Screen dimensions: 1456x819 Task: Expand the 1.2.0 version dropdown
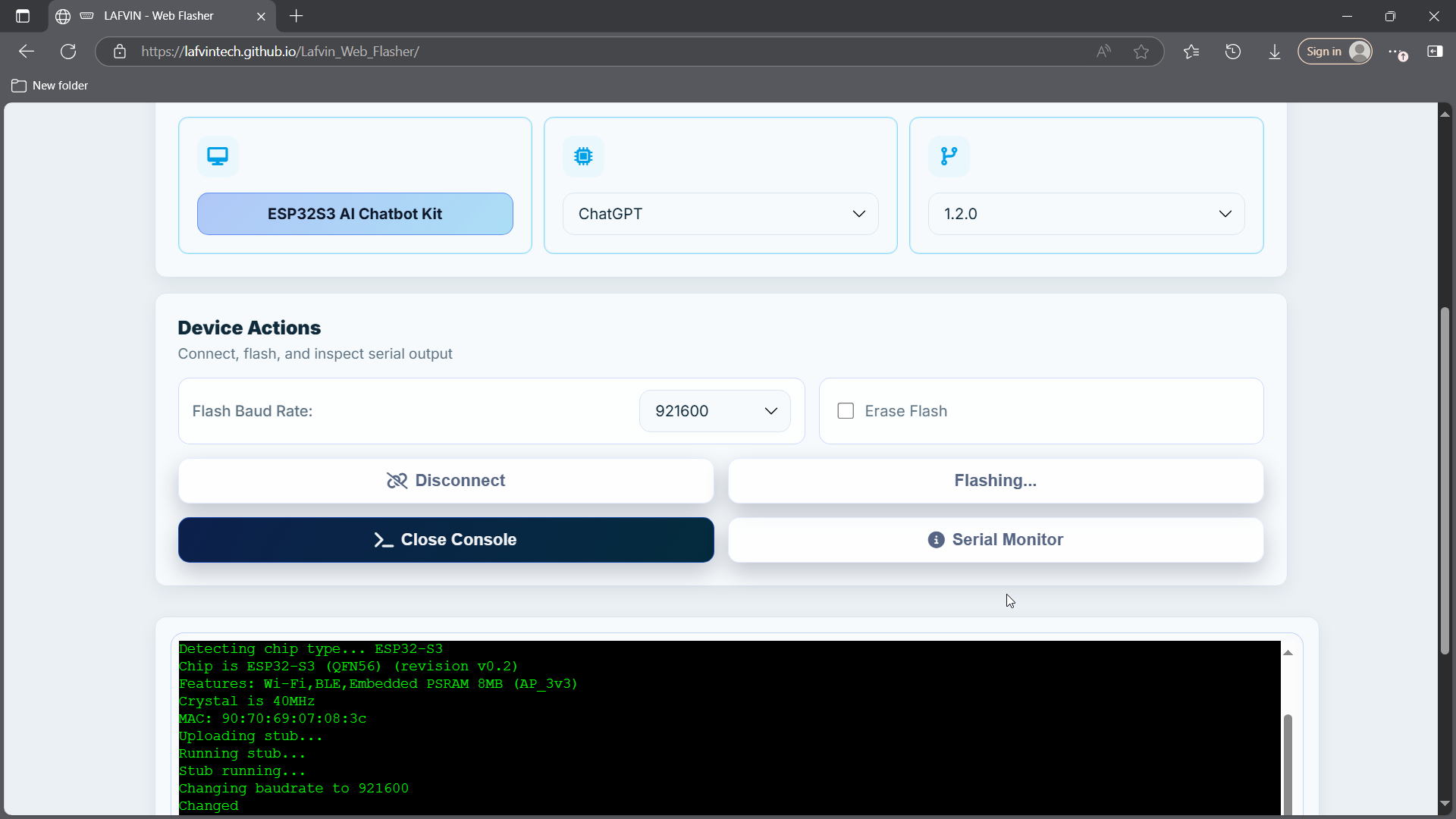[1086, 214]
